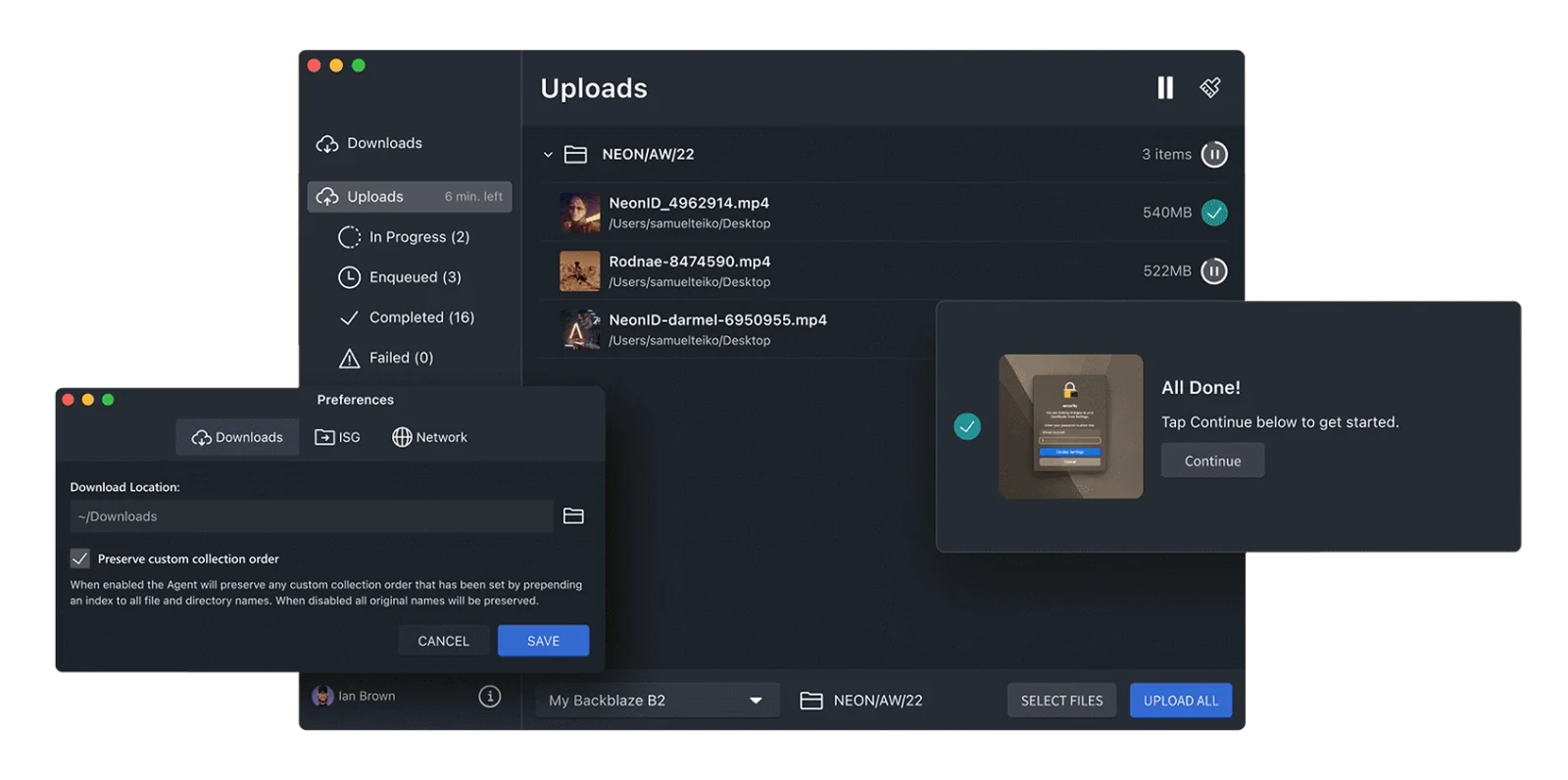Screen dimensions: 1568x780
Task: Select Uploads in the sidebar
Action: click(x=410, y=197)
